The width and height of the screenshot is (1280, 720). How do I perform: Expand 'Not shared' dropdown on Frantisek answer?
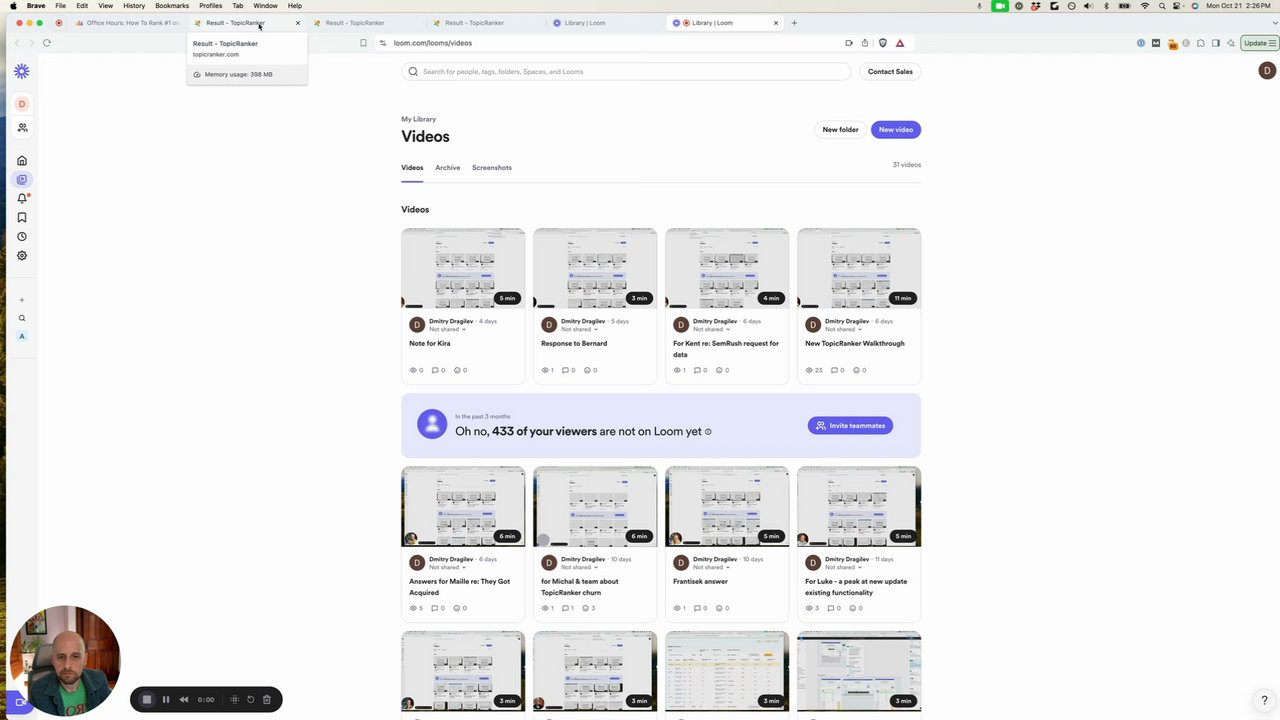pos(711,567)
